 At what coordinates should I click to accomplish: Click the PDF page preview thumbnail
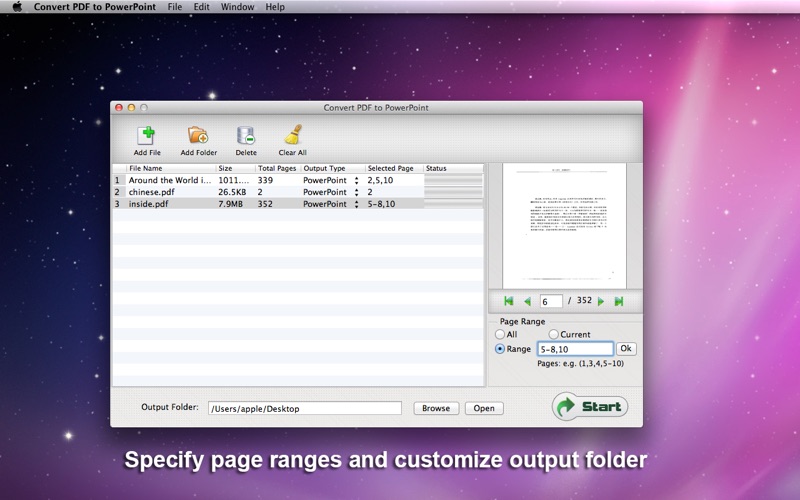[564, 226]
